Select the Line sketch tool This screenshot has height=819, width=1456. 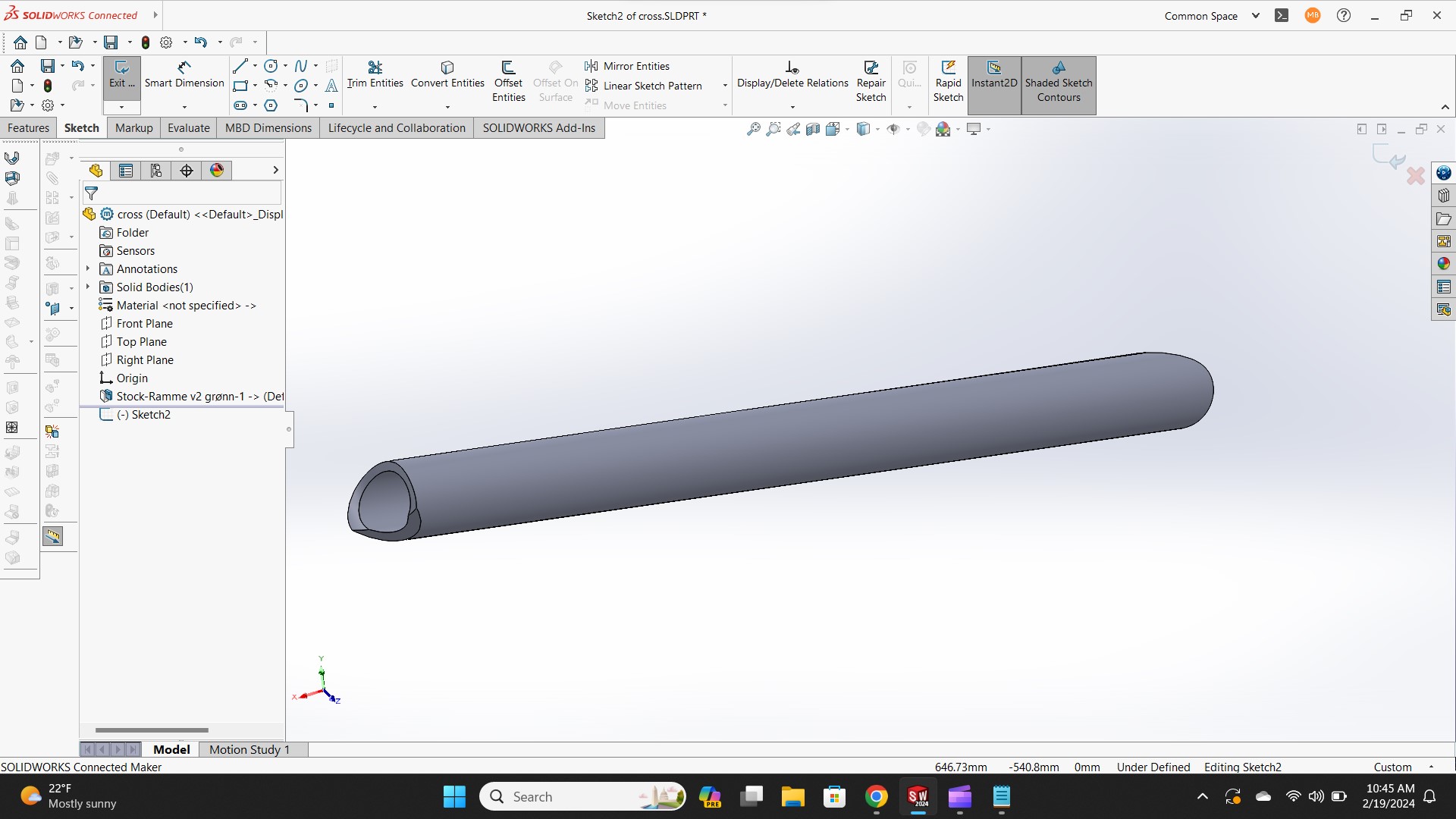point(240,66)
